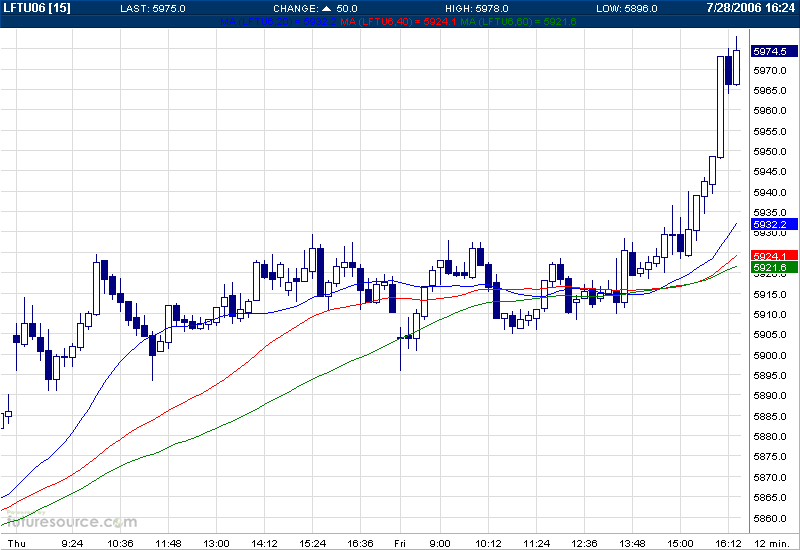This screenshot has width=800, height=550.
Task: Click the 5940.0 price axis label
Action: pos(770,192)
